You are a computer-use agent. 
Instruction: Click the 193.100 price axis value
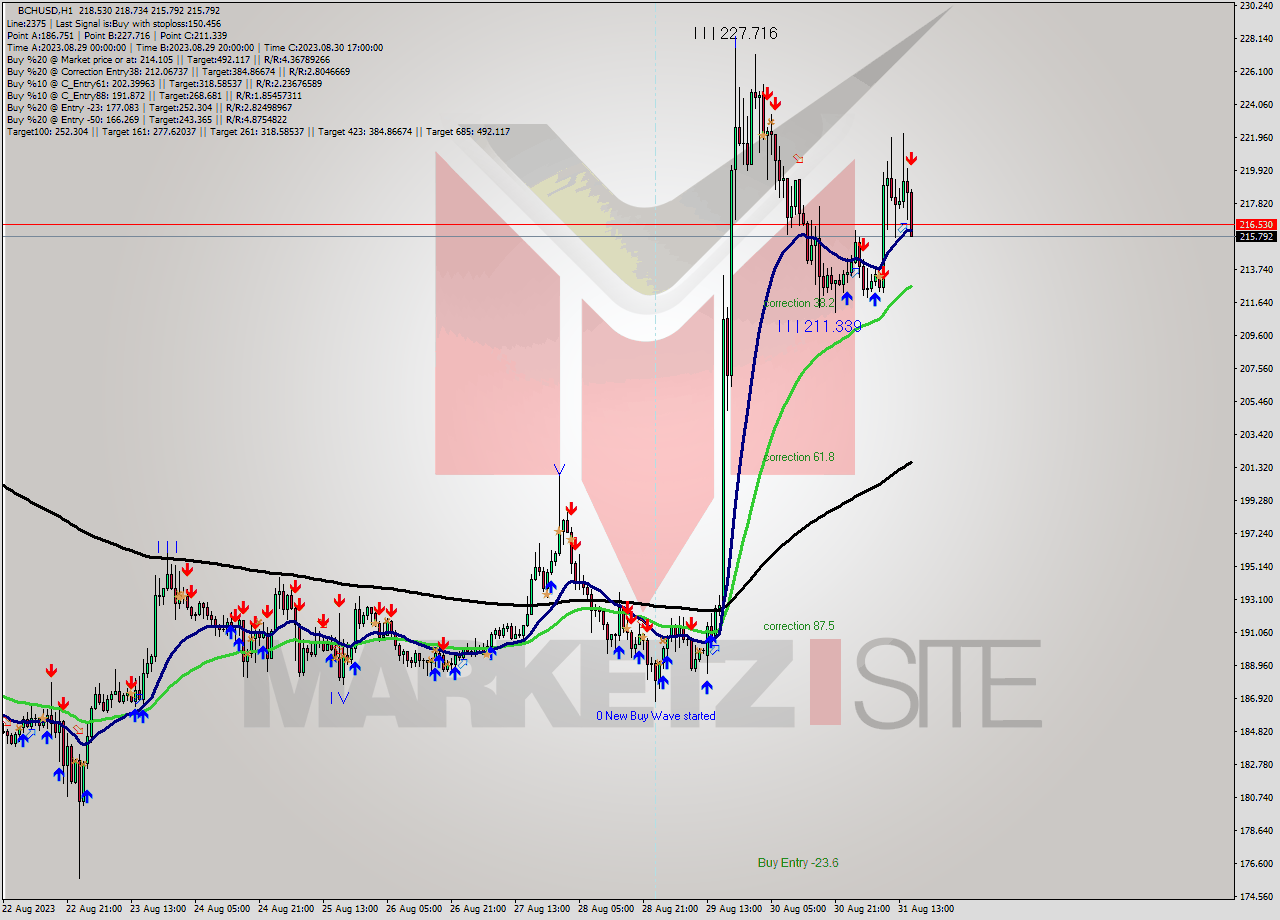click(1255, 599)
